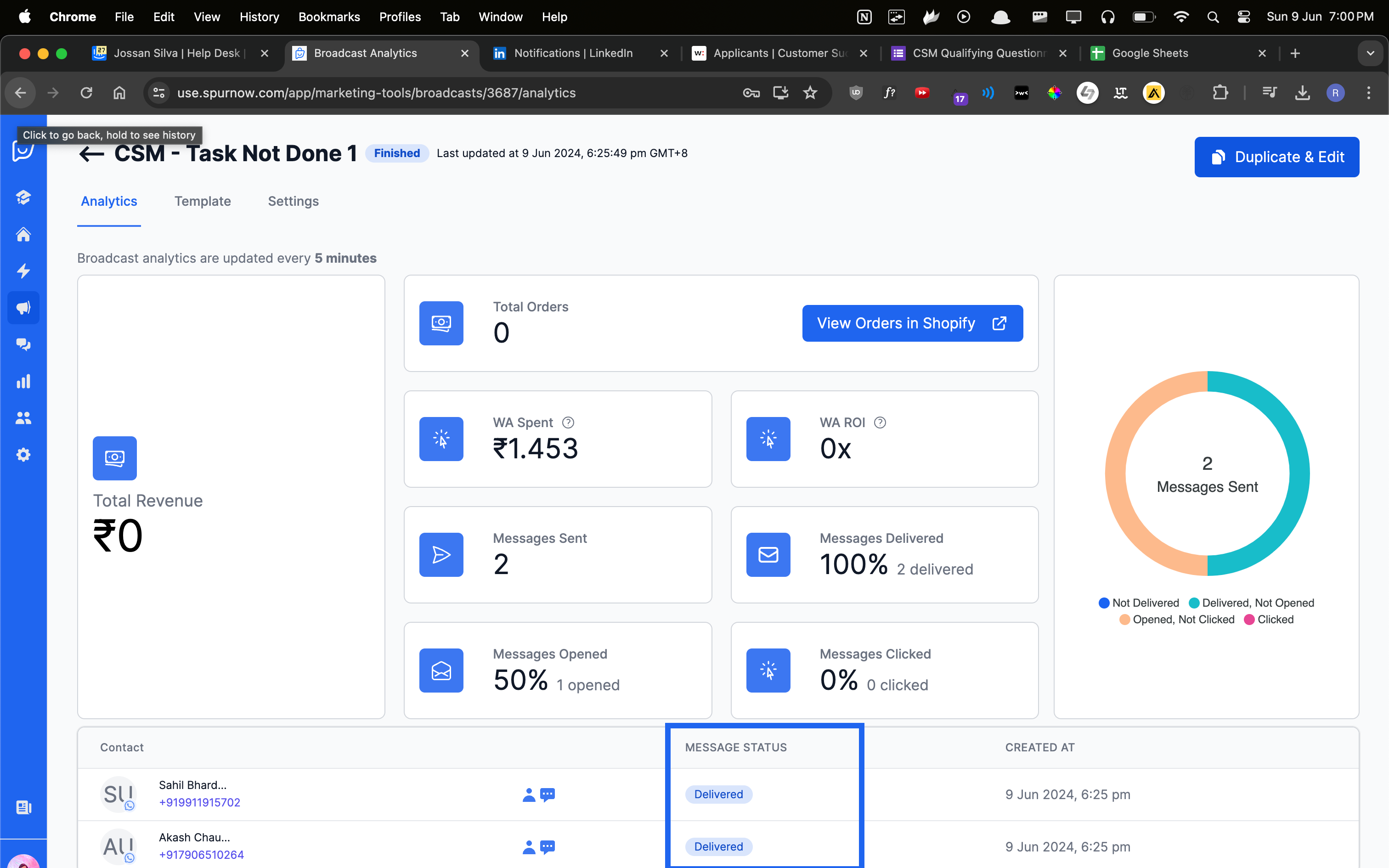Open chat icon for Akash Chau
Viewport: 1389px width, 868px height.
[x=548, y=847]
